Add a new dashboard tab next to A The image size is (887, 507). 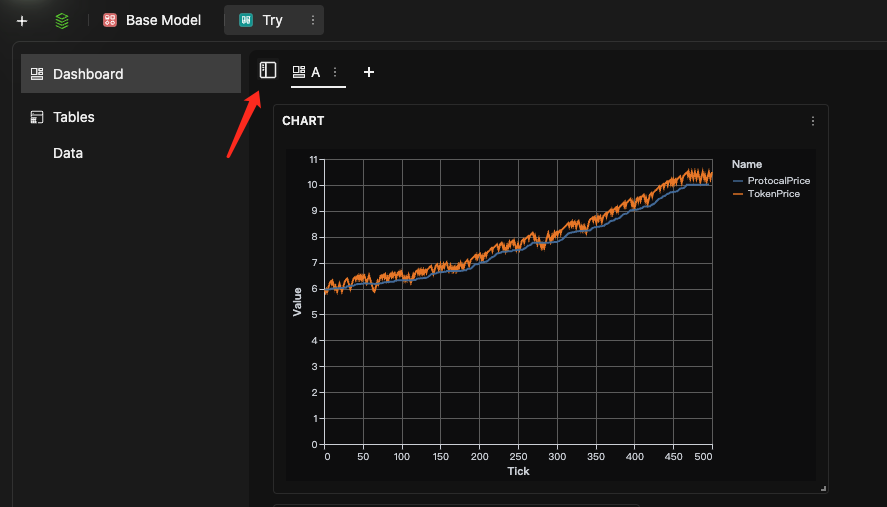click(x=369, y=72)
